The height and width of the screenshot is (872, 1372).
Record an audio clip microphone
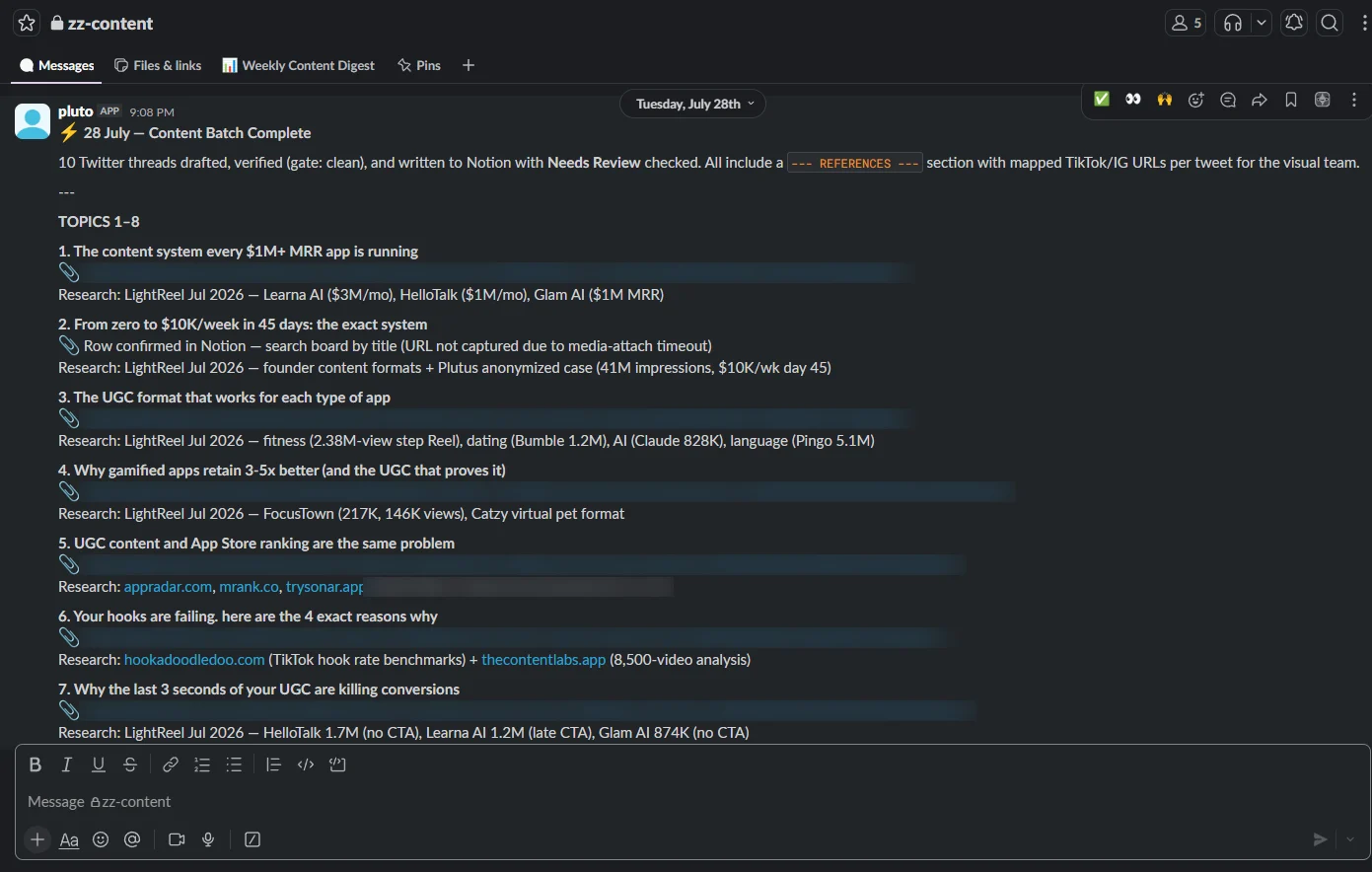point(208,839)
